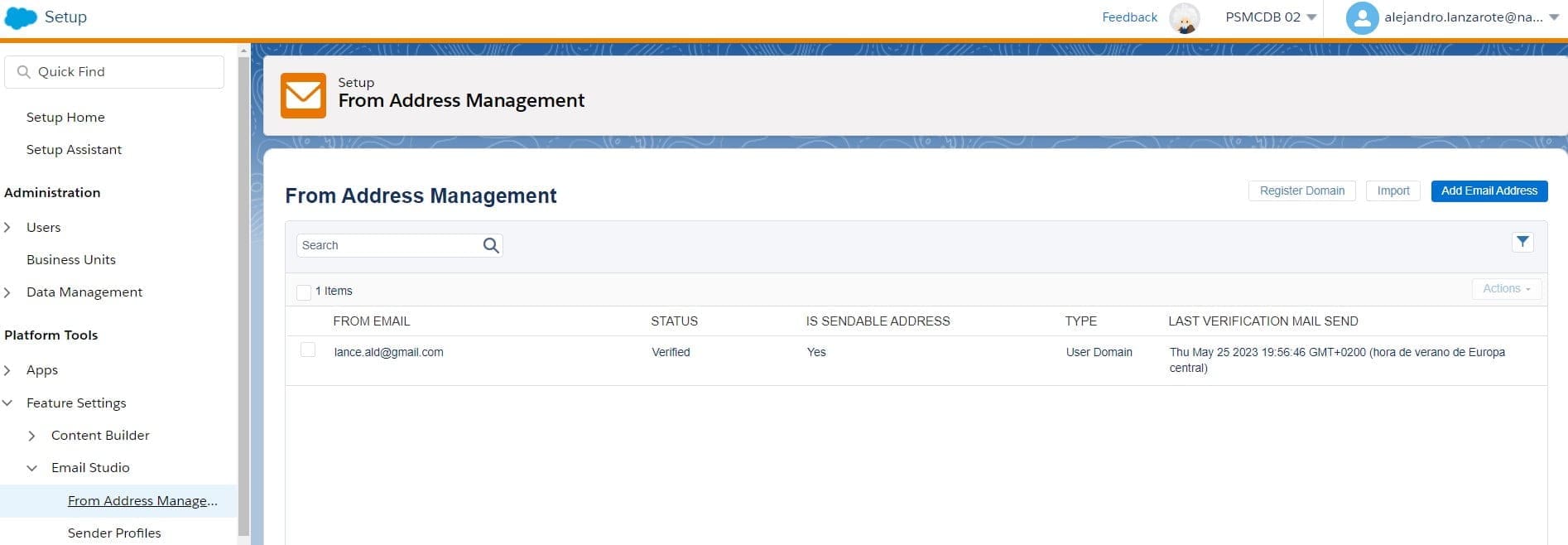Open the filter funnel icon
1568x545 pixels.
1522,242
